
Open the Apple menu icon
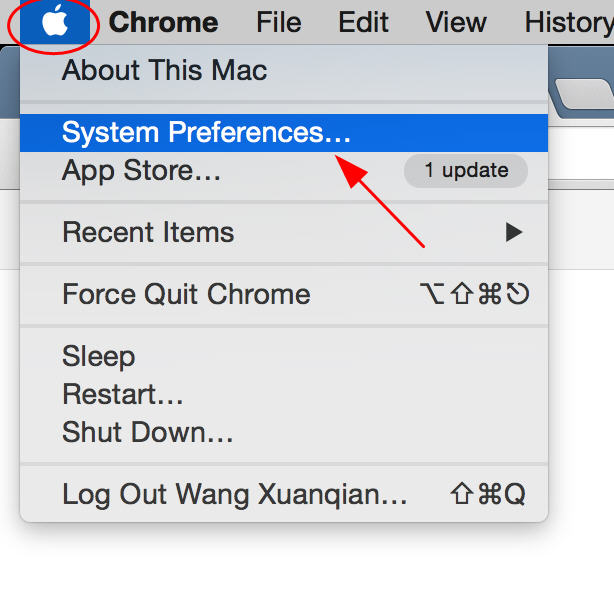tap(55, 22)
